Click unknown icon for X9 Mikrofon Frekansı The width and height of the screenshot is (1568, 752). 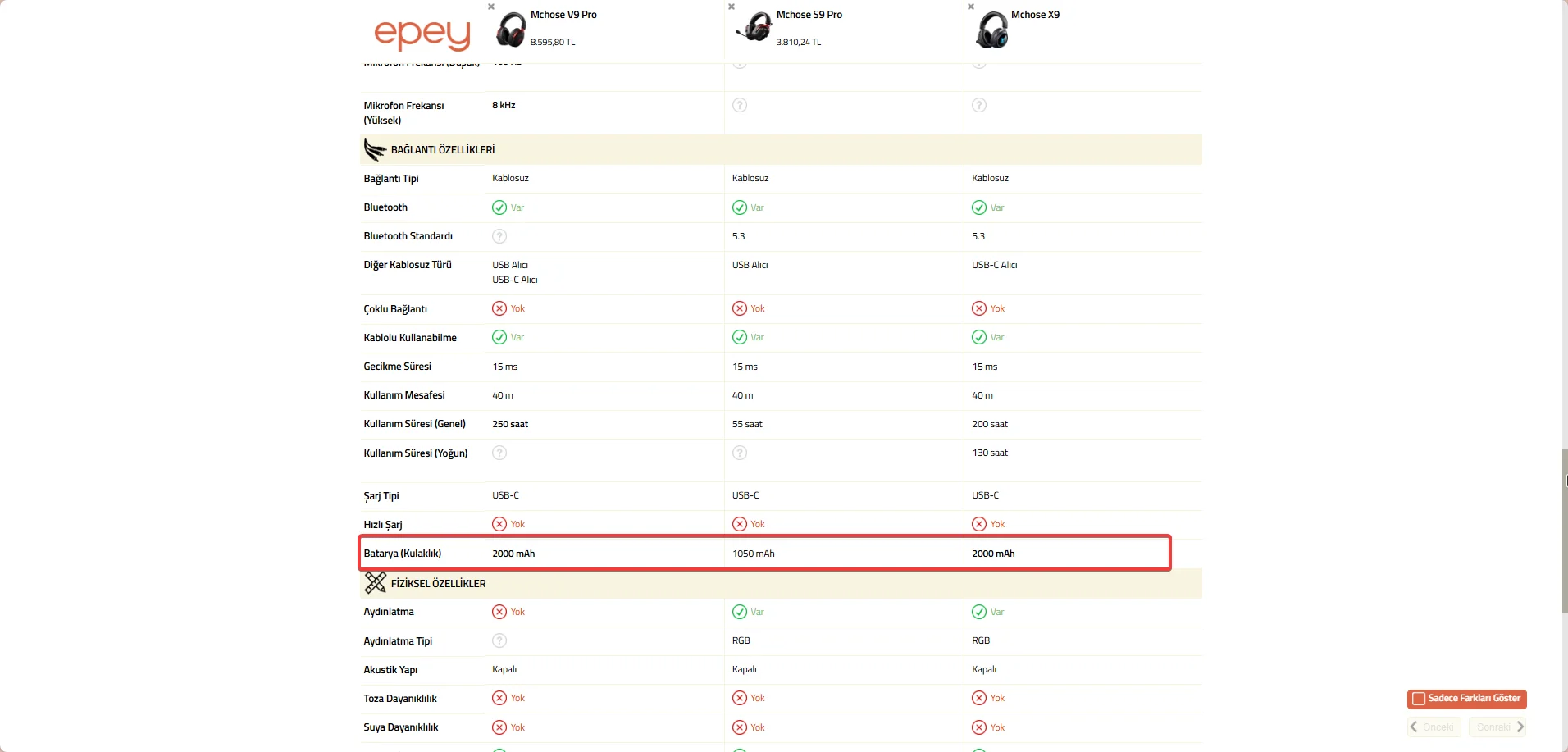pyautogui.click(x=979, y=105)
